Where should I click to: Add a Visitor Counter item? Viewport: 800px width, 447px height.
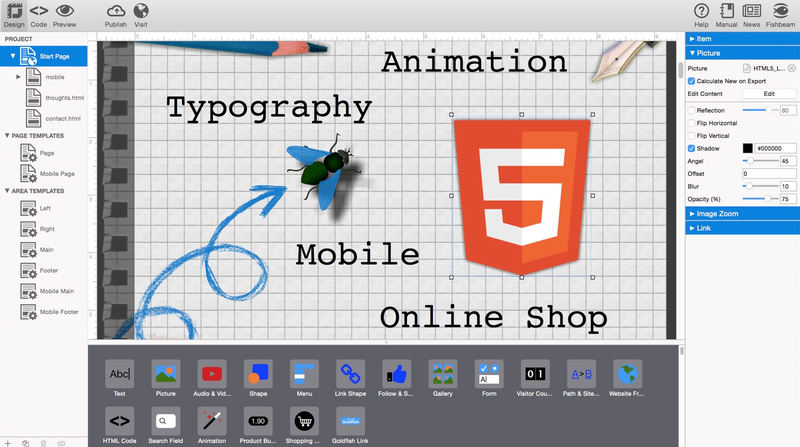pos(535,379)
